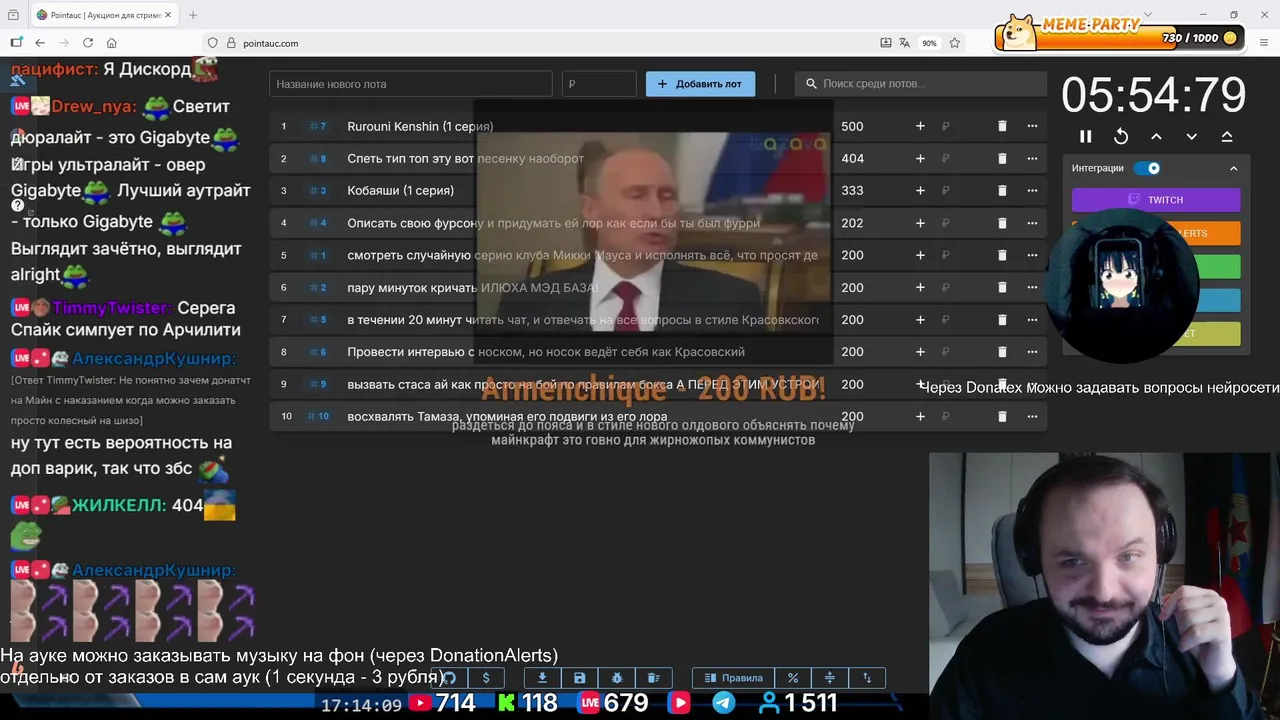Viewport: 1280px width, 720px height.
Task: Add money to в течении 20 минут lot
Action: click(x=920, y=320)
